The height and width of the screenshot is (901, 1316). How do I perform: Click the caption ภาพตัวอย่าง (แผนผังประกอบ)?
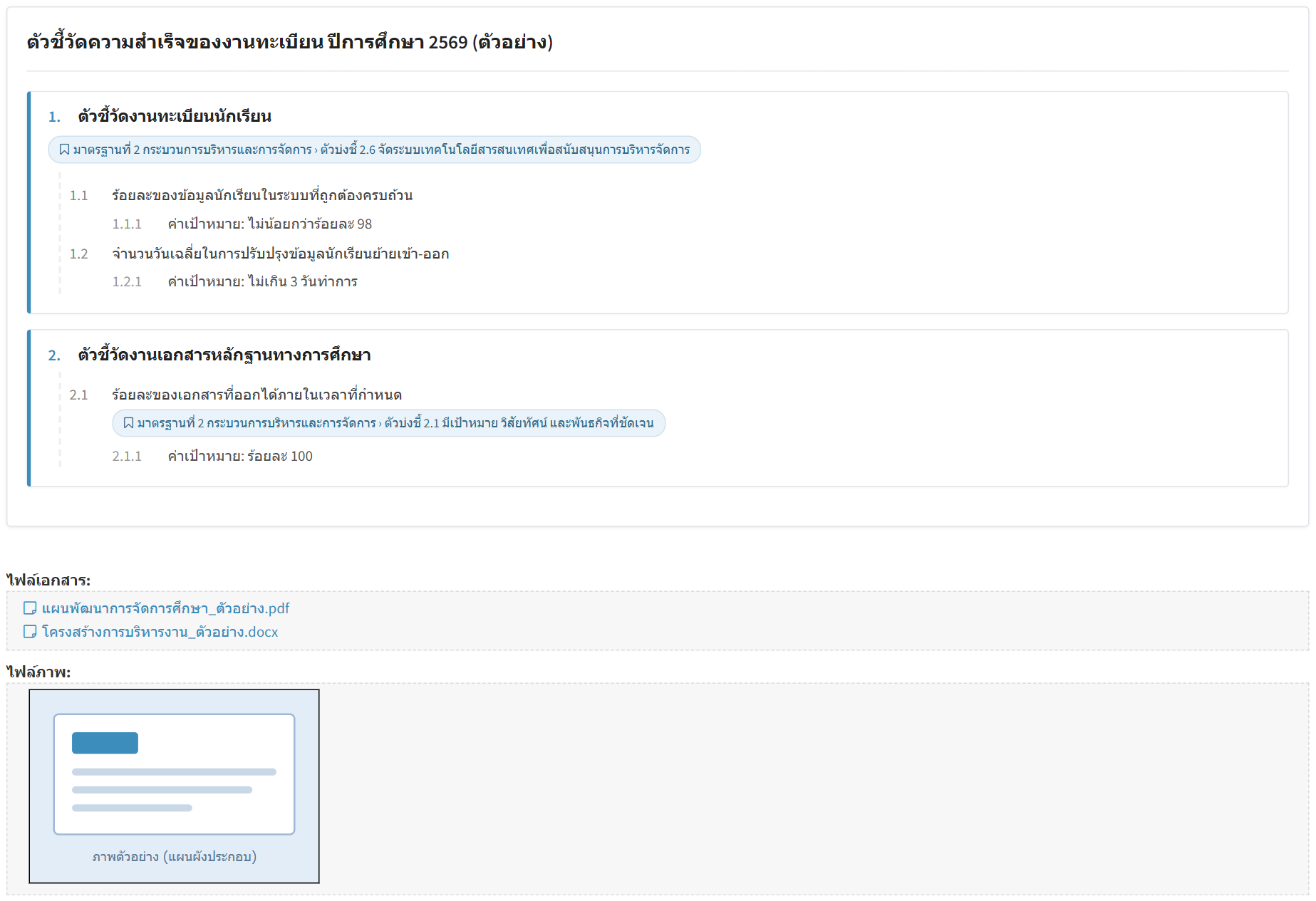tap(175, 856)
